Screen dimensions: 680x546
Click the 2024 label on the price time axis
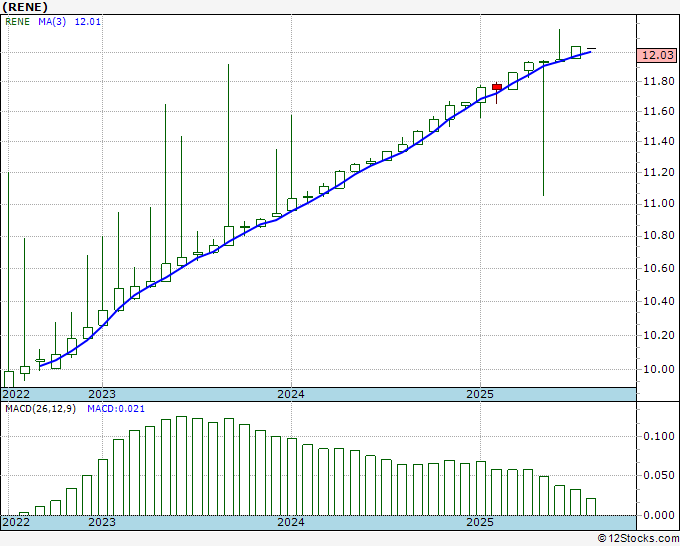291,394
